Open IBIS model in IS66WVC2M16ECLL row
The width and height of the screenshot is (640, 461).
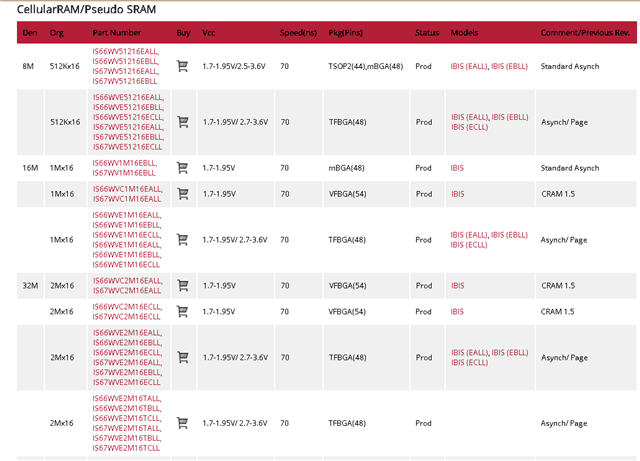coord(457,312)
